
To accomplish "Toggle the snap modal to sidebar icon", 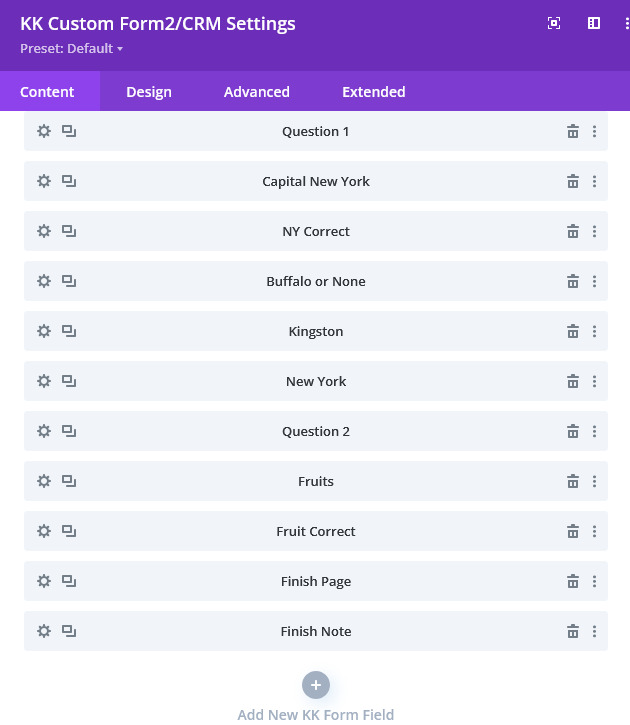I will click(594, 23).
